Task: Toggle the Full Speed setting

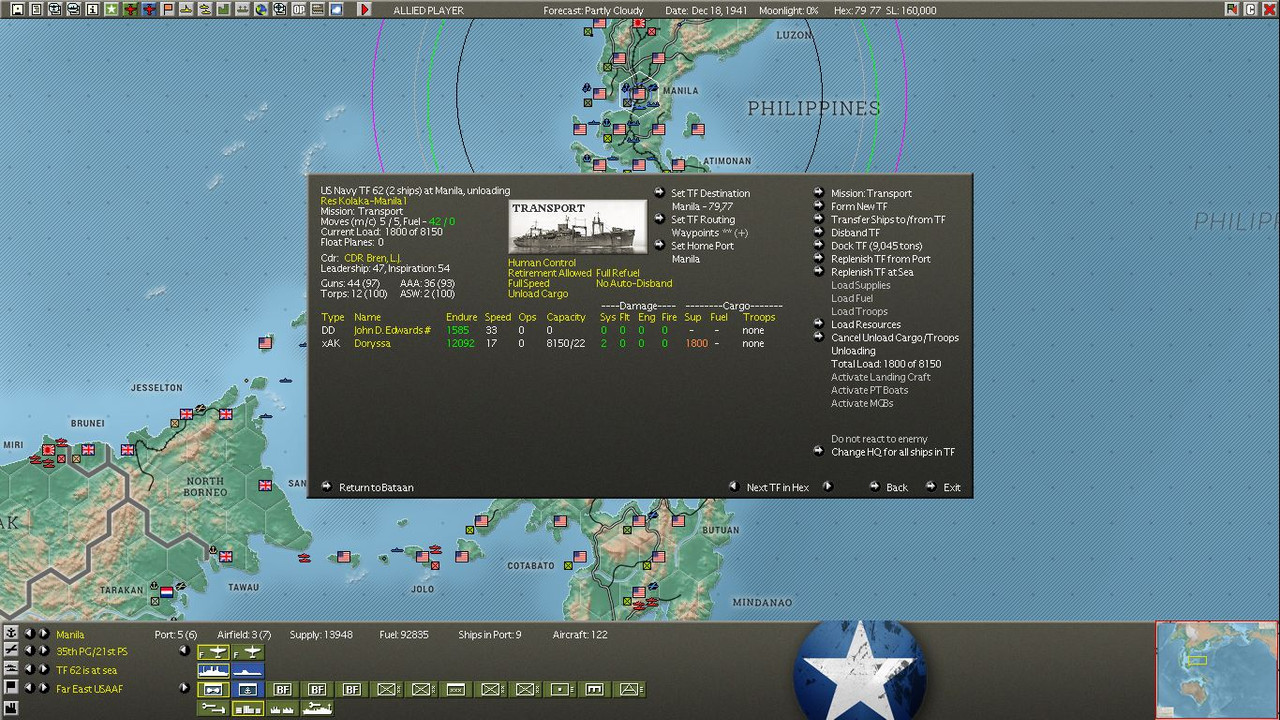Action: (x=529, y=284)
